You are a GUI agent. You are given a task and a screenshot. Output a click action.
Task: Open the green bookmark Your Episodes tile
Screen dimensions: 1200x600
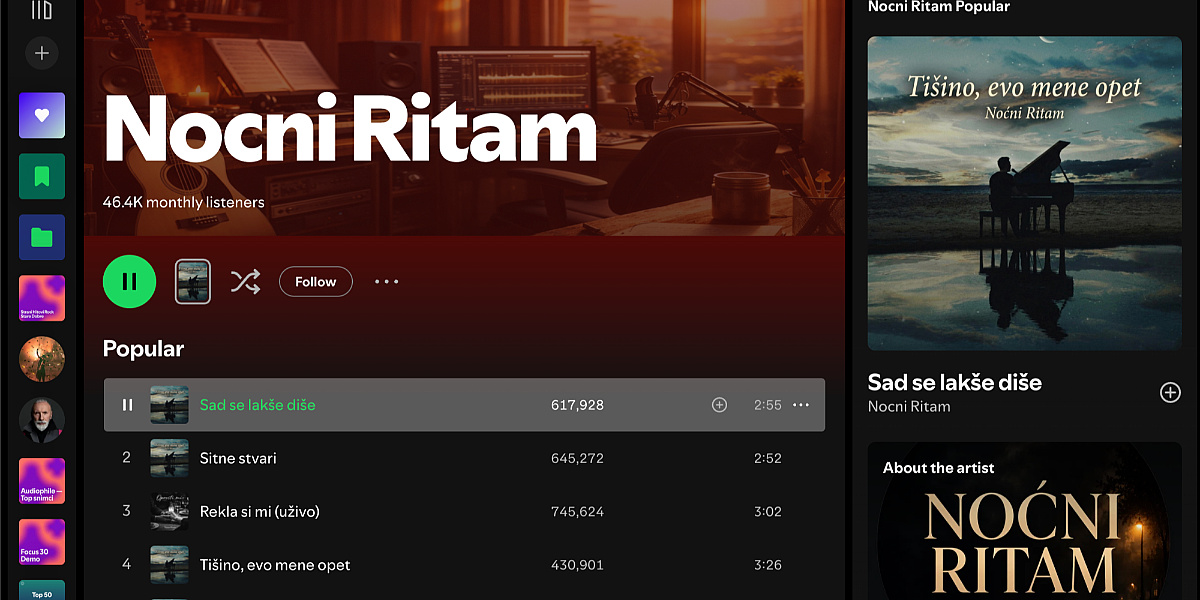[42, 176]
